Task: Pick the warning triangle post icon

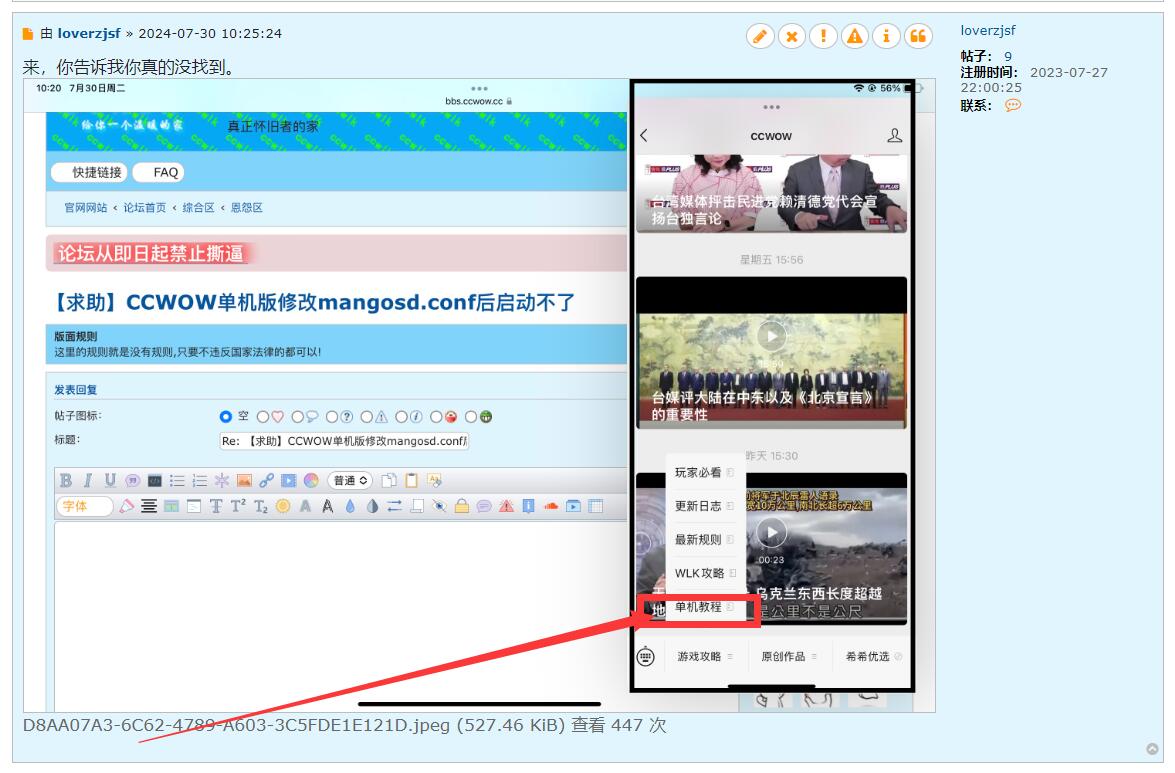Action: point(366,417)
